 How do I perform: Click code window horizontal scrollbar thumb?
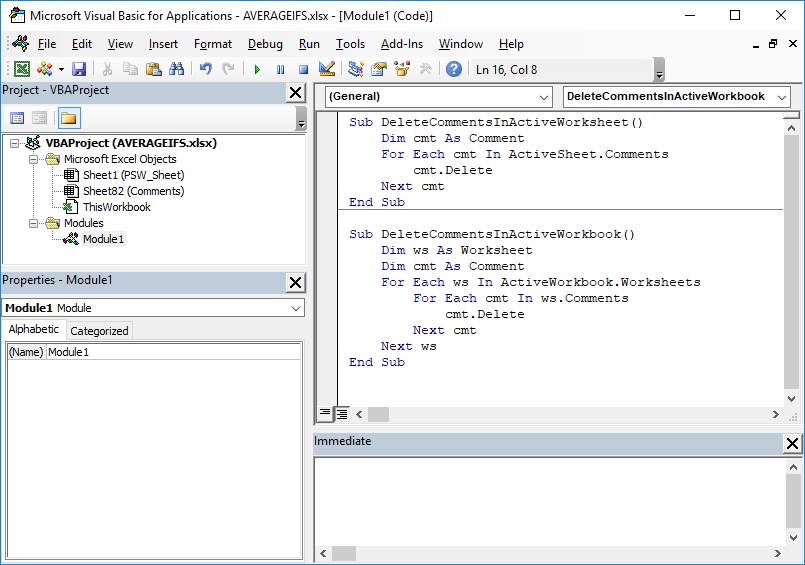point(378,414)
